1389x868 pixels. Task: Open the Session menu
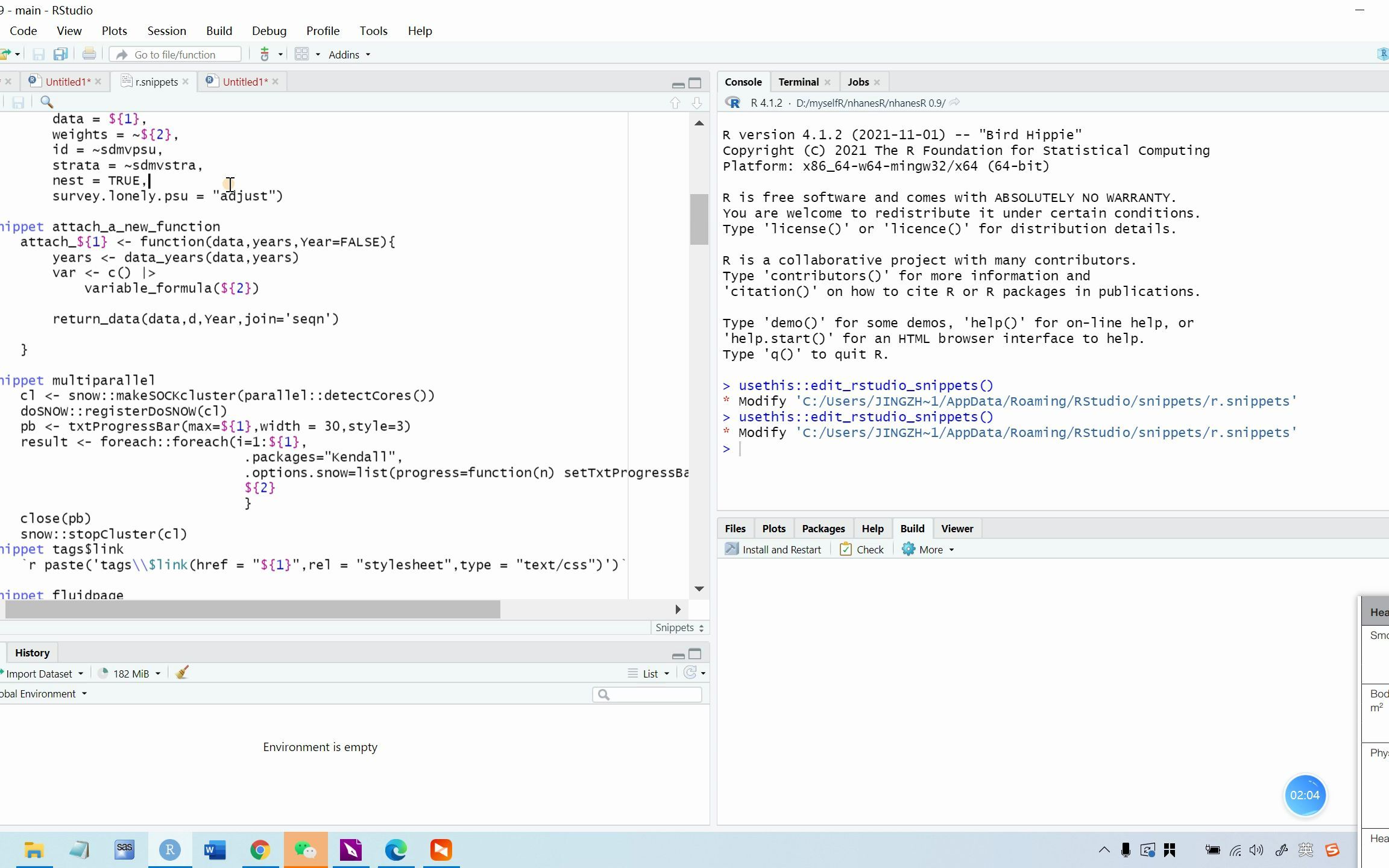pyautogui.click(x=166, y=31)
